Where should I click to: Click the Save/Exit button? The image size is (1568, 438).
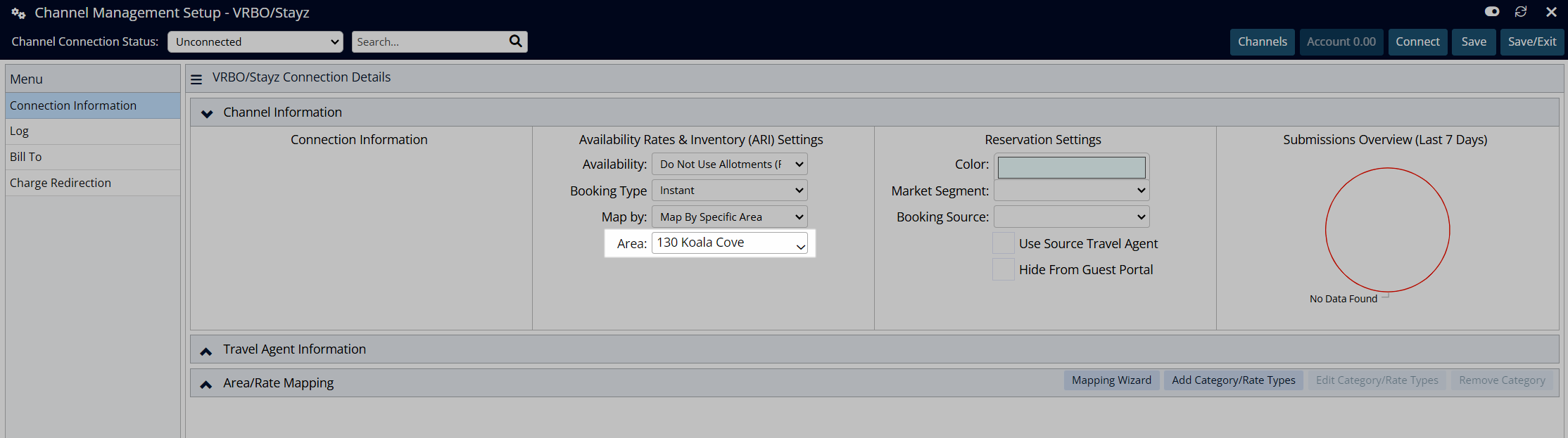[1532, 41]
